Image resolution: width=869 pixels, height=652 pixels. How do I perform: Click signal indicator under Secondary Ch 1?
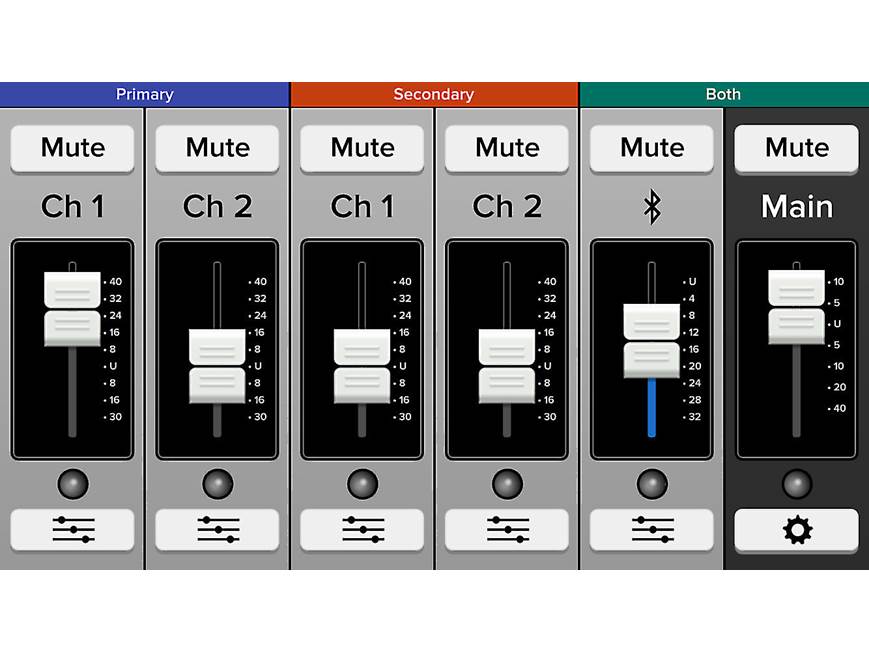(x=362, y=484)
